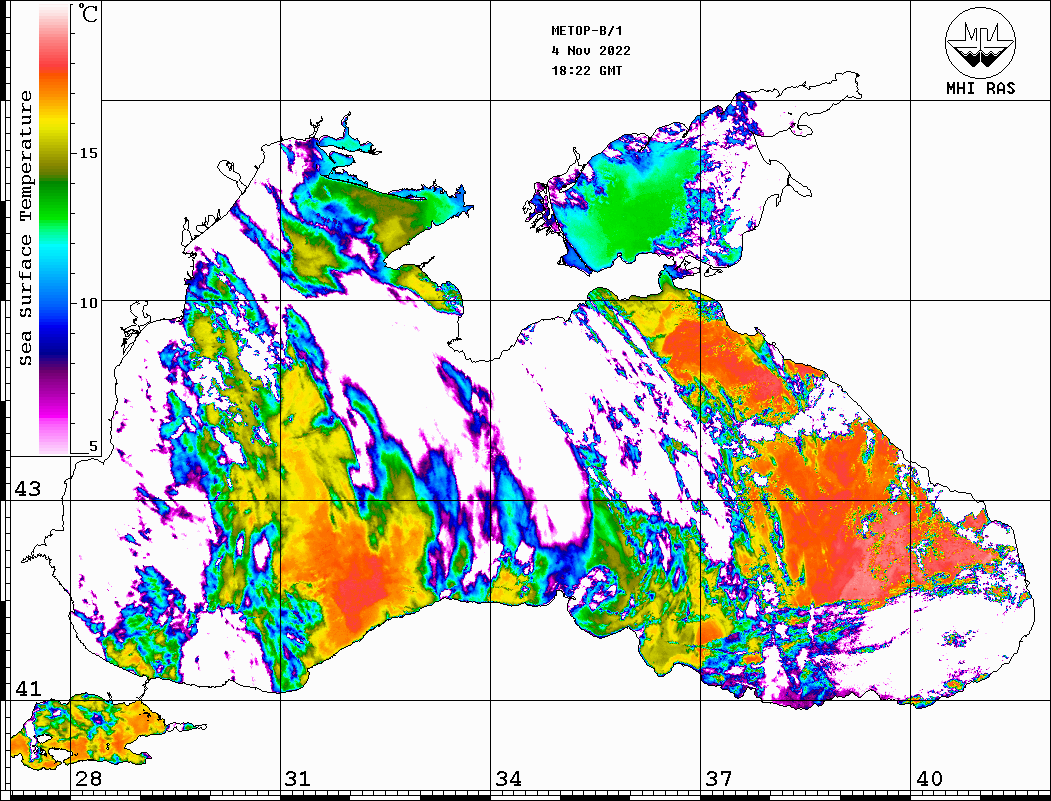Screen dimensions: 1051x801
Task: Click the 10 value on color scale
Action: tap(88, 303)
